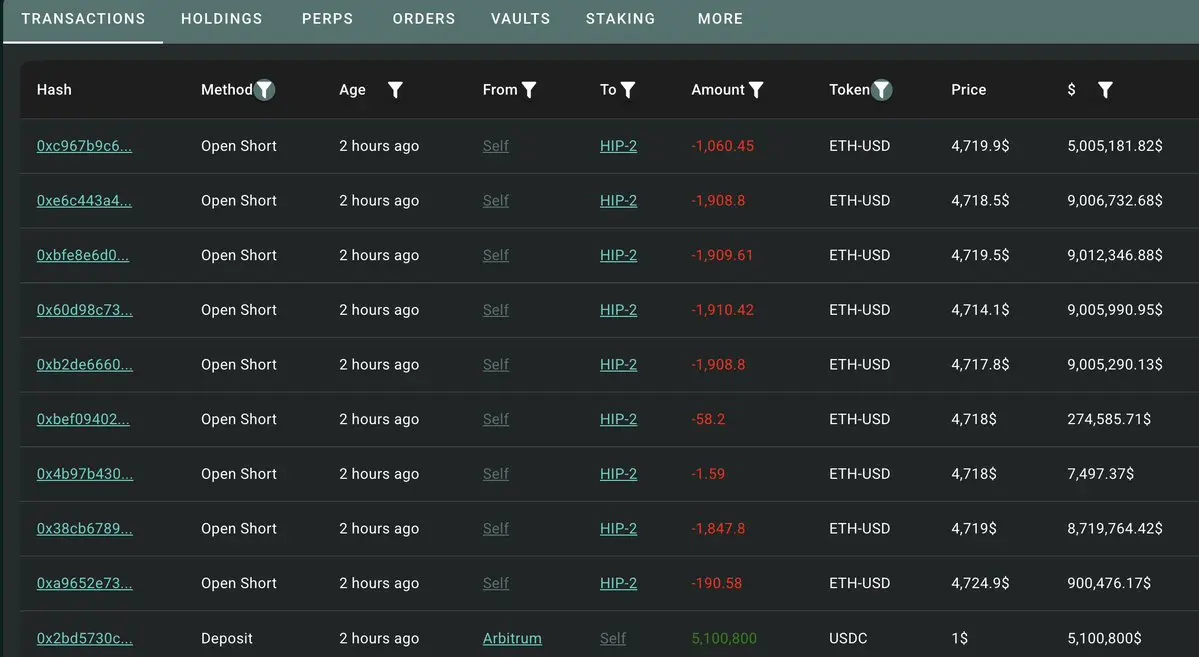This screenshot has height=657, width=1199.
Task: Select value 9,005,990.95$
Action: point(1115,310)
